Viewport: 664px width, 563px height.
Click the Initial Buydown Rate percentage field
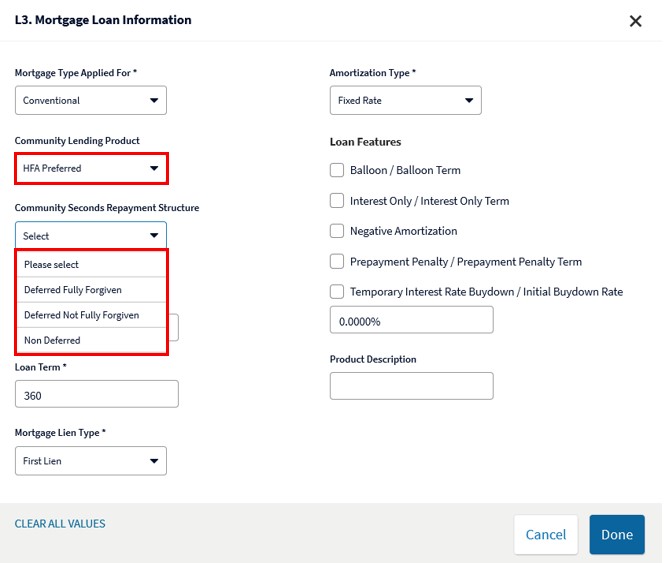(412, 320)
